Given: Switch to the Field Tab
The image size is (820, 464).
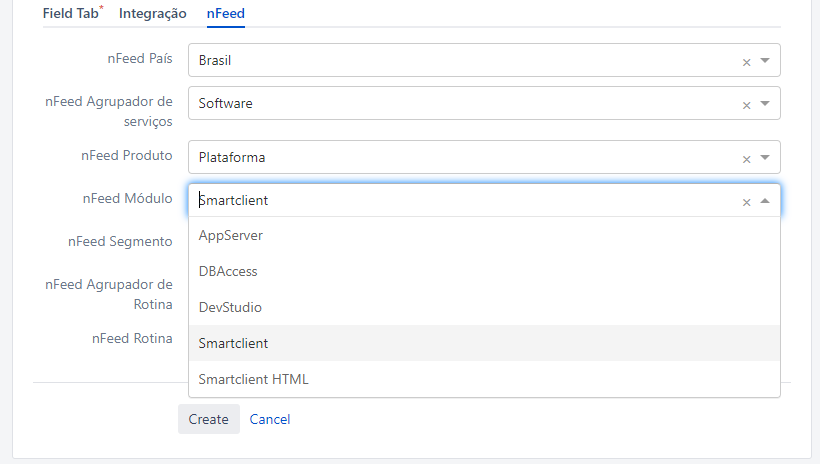Looking at the screenshot, I should pos(71,14).
